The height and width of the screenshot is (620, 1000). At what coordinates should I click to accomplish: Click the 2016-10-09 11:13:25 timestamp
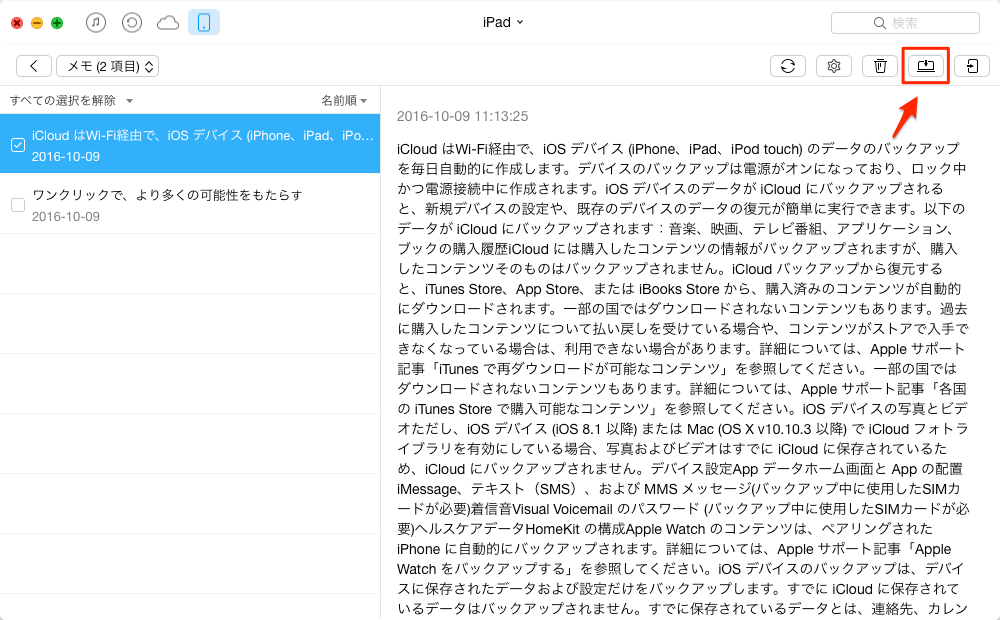[462, 116]
